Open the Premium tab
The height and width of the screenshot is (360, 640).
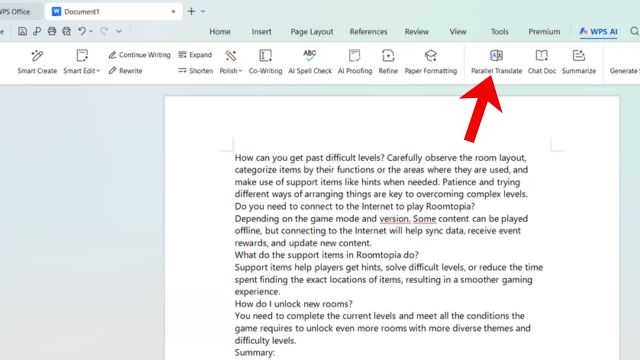544,31
